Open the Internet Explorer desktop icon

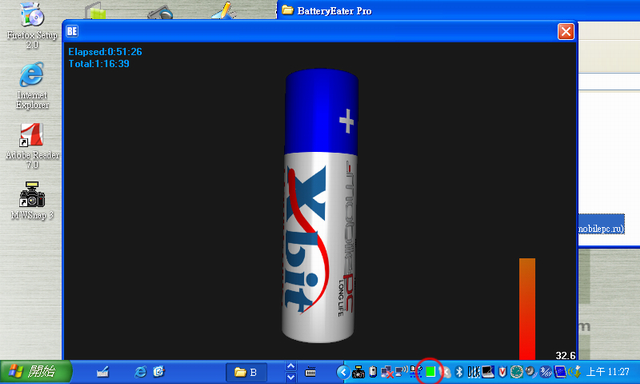tap(32, 86)
